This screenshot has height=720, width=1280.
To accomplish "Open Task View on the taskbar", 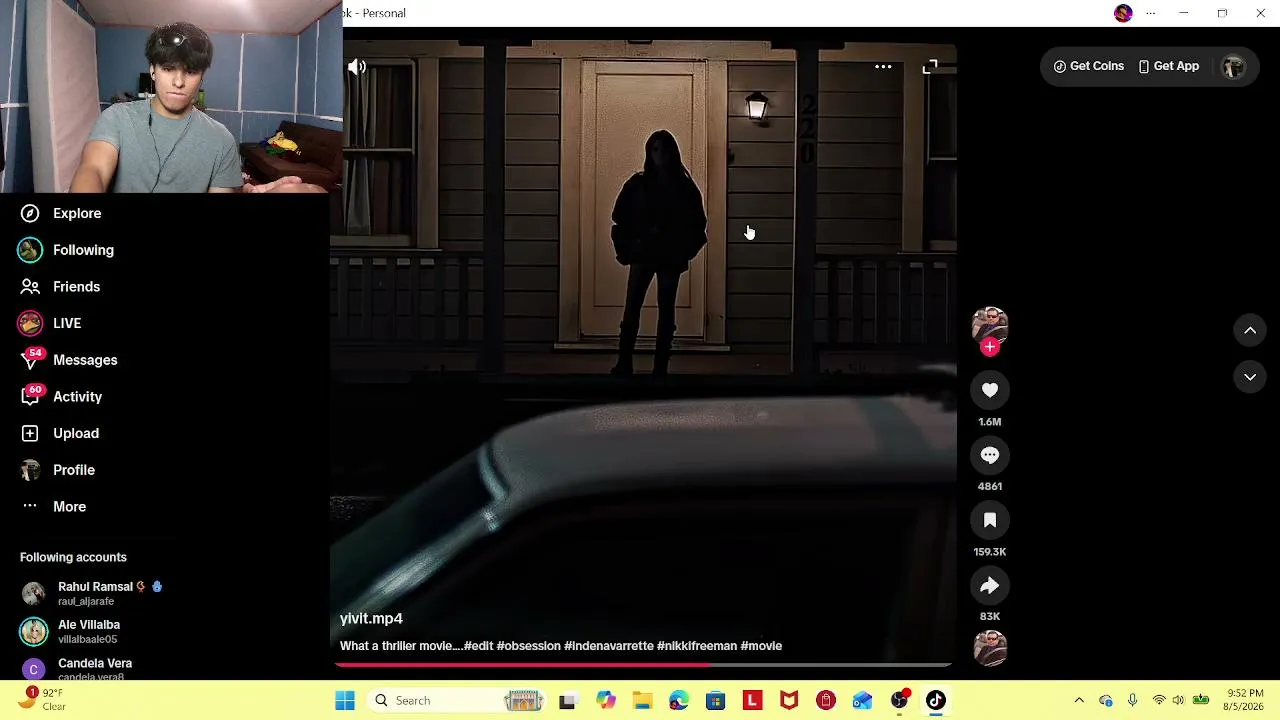I will (568, 700).
